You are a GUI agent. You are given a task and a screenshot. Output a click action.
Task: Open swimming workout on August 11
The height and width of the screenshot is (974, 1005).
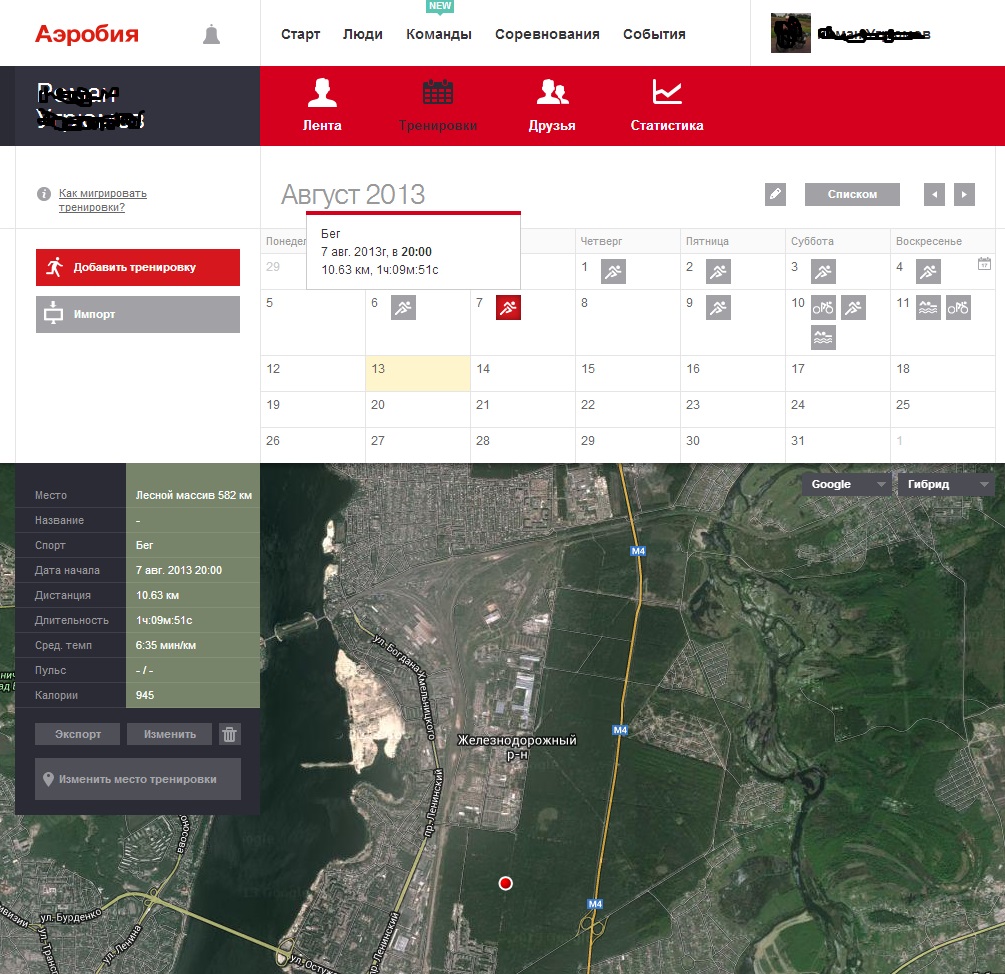(928, 308)
